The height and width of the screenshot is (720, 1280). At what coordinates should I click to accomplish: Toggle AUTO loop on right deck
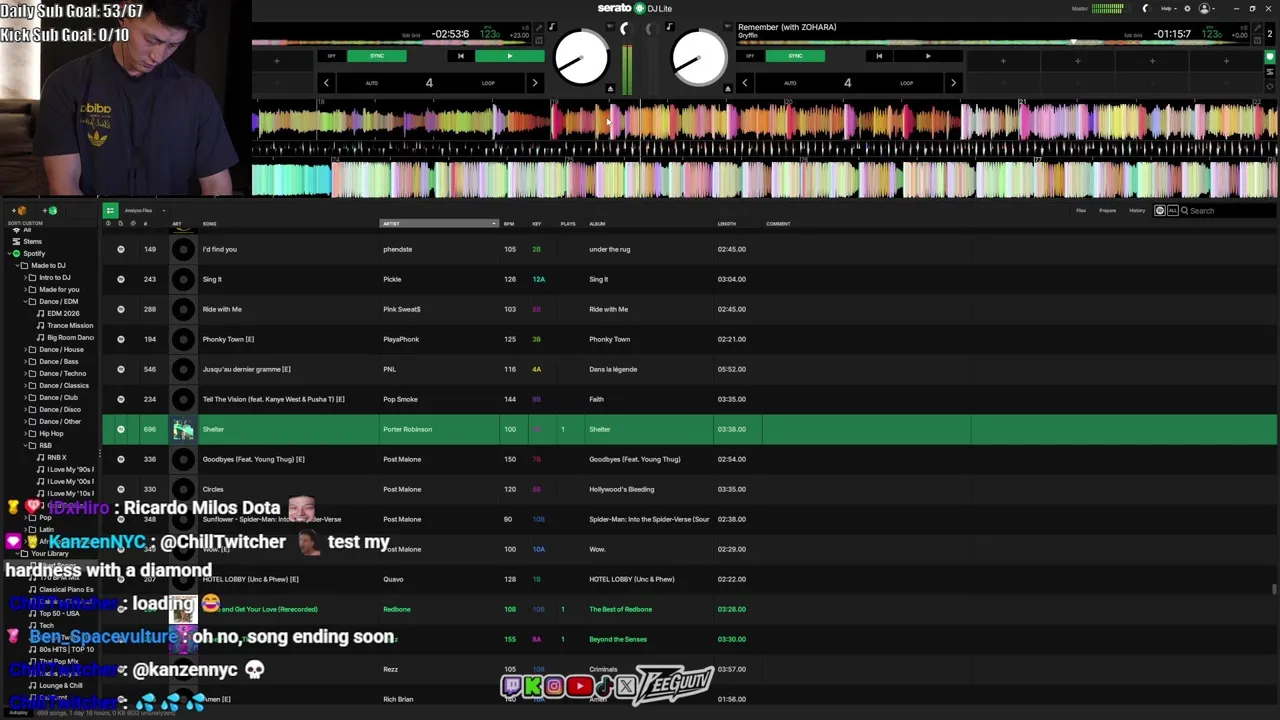point(790,83)
